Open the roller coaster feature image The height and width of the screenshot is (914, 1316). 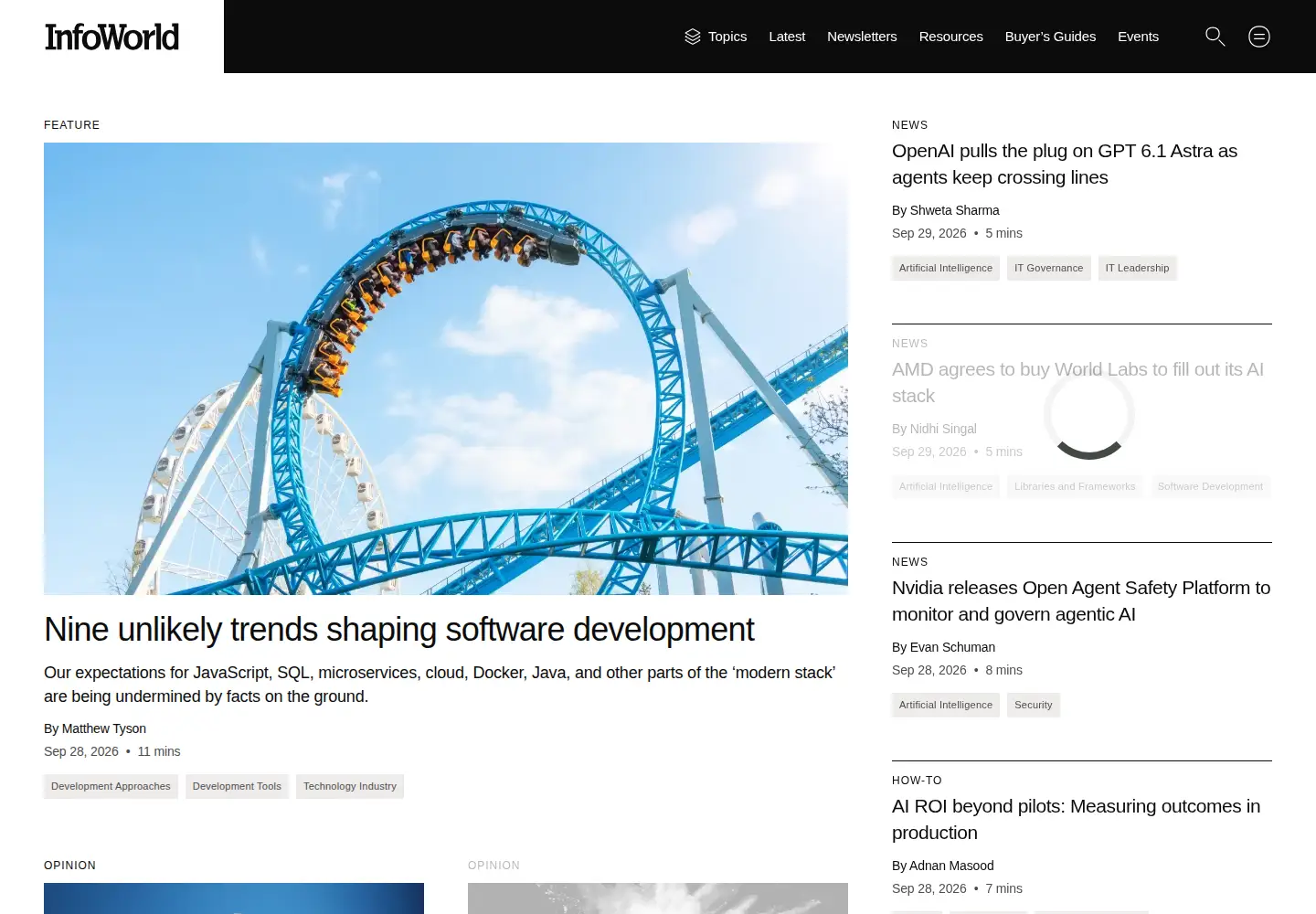tap(446, 368)
